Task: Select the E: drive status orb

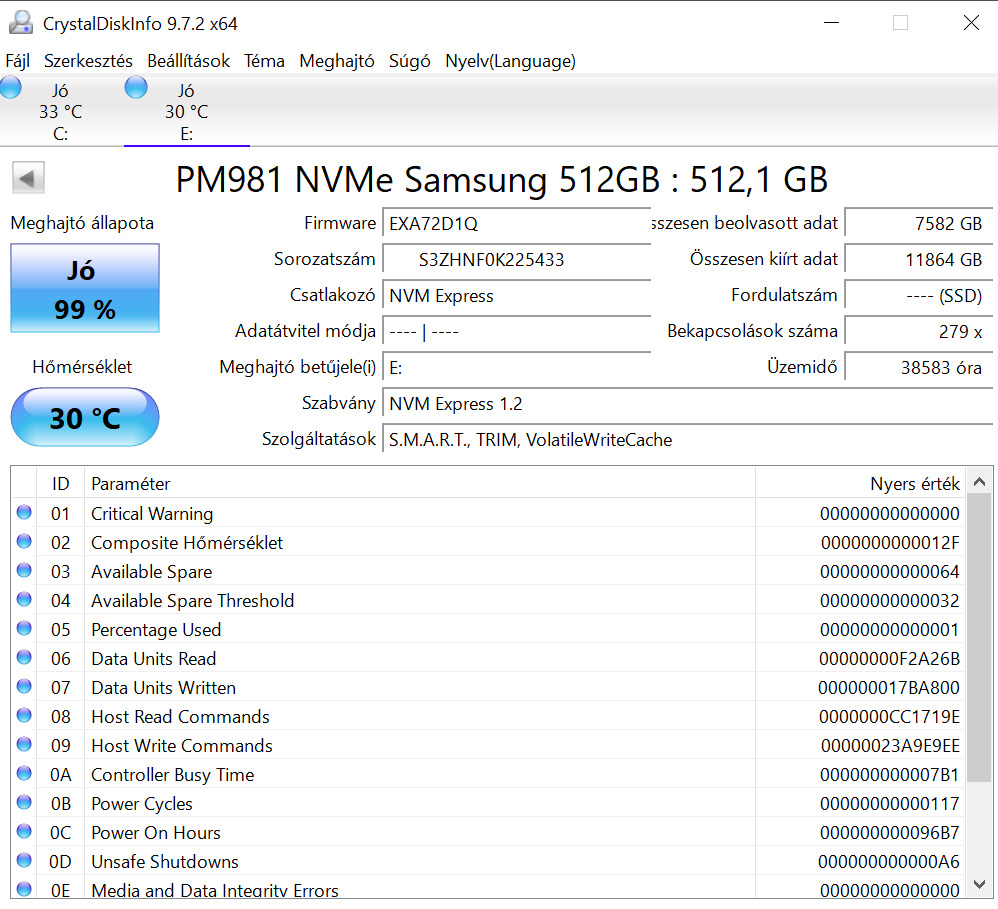Action: [136, 87]
